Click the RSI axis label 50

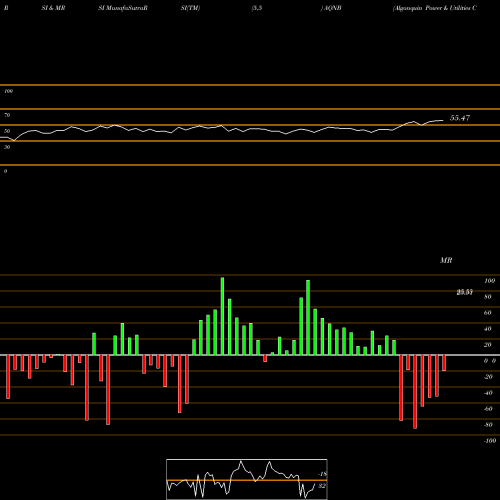[x=7, y=131]
